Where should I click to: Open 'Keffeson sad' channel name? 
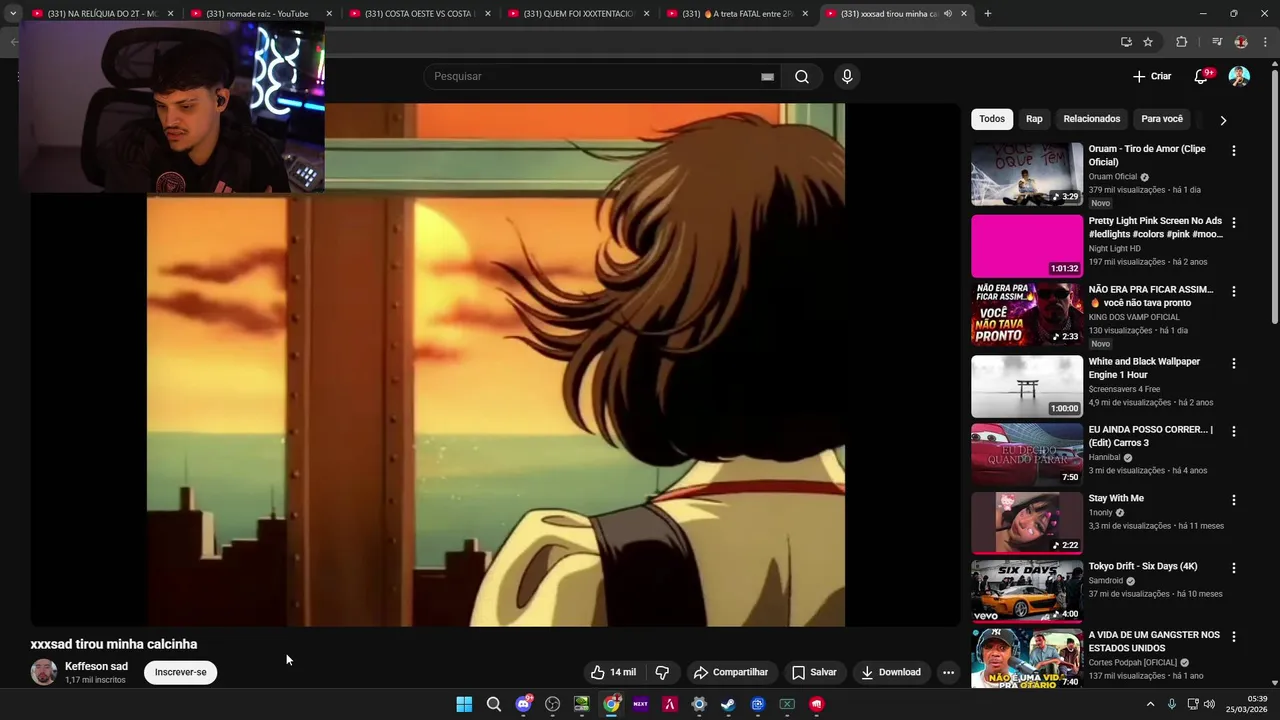(x=96, y=666)
